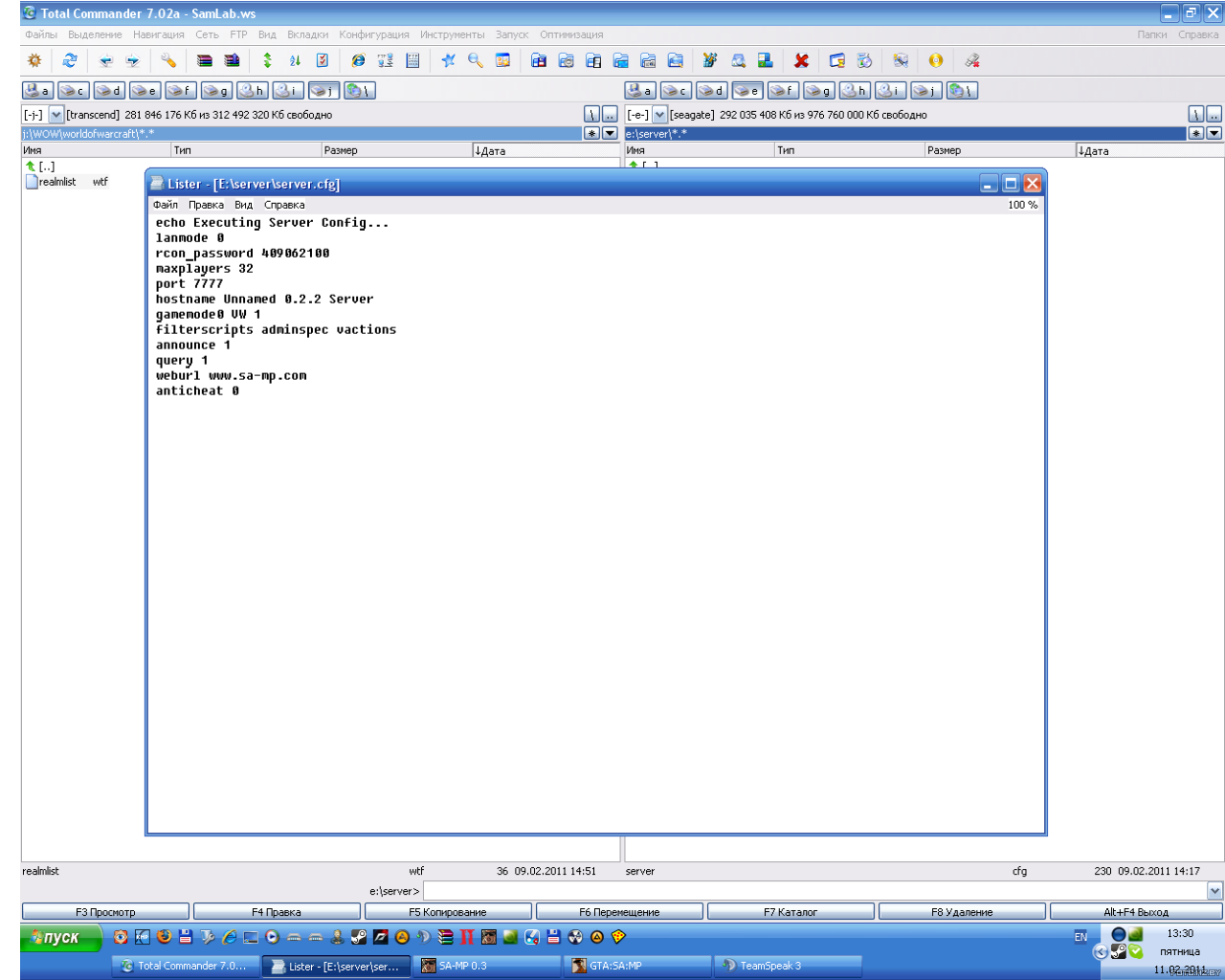This screenshot has height=980, width=1225.
Task: Open Lister's Вид menu
Action: coord(244,205)
